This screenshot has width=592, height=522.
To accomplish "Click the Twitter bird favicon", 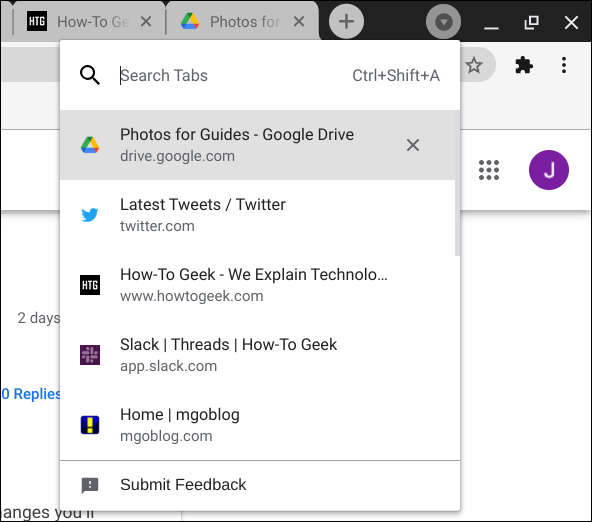I will point(90,215).
